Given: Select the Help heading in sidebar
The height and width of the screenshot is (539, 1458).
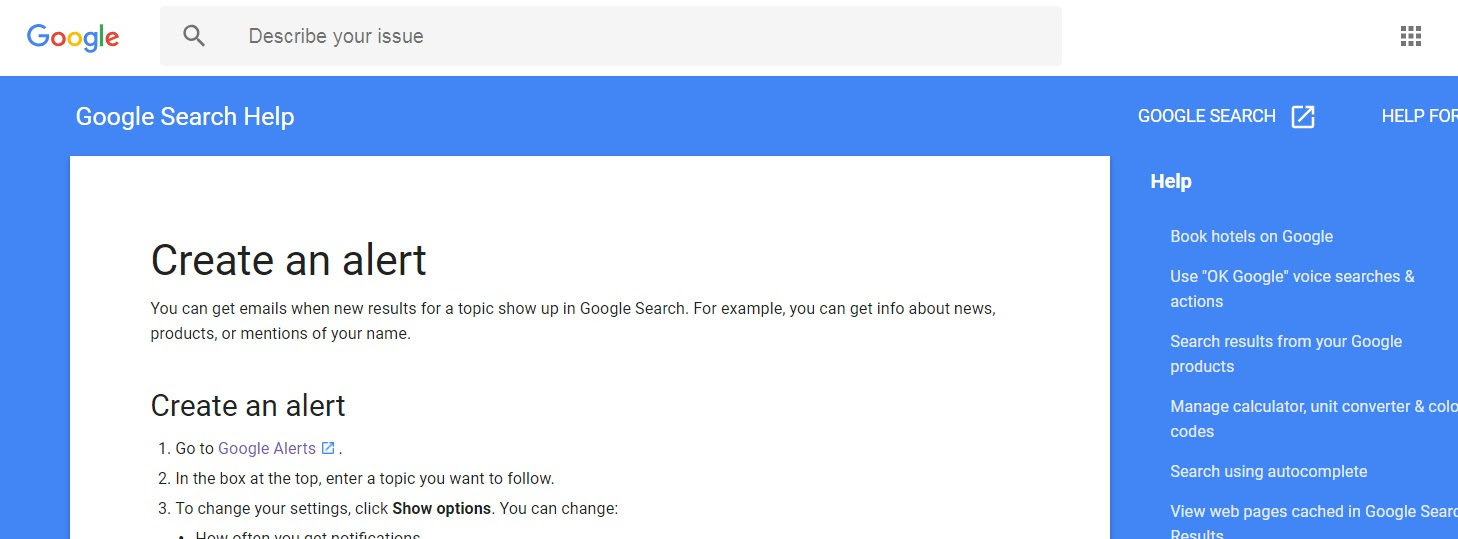Looking at the screenshot, I should pyautogui.click(x=1171, y=181).
